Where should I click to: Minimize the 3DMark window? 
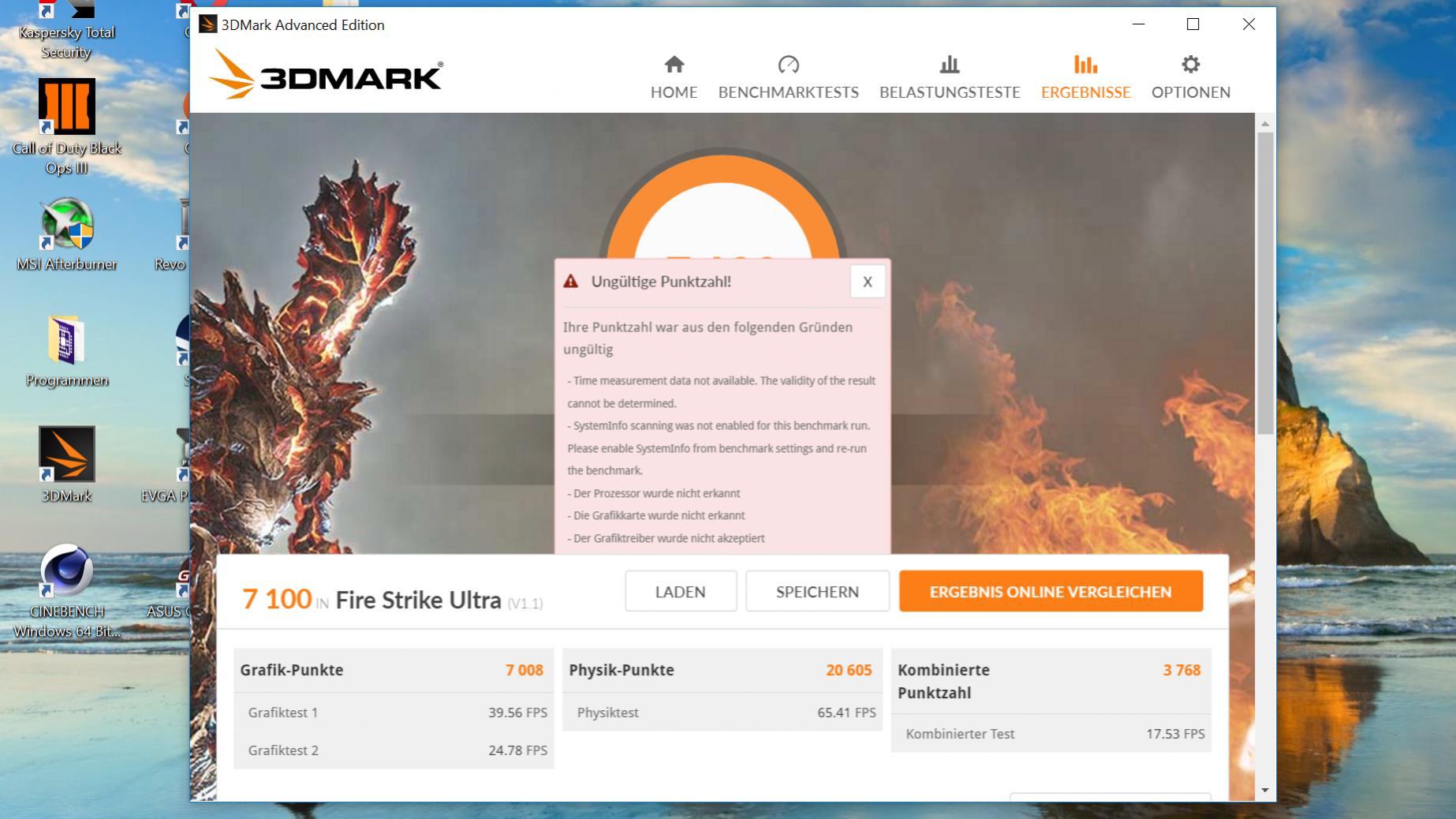point(1138,24)
